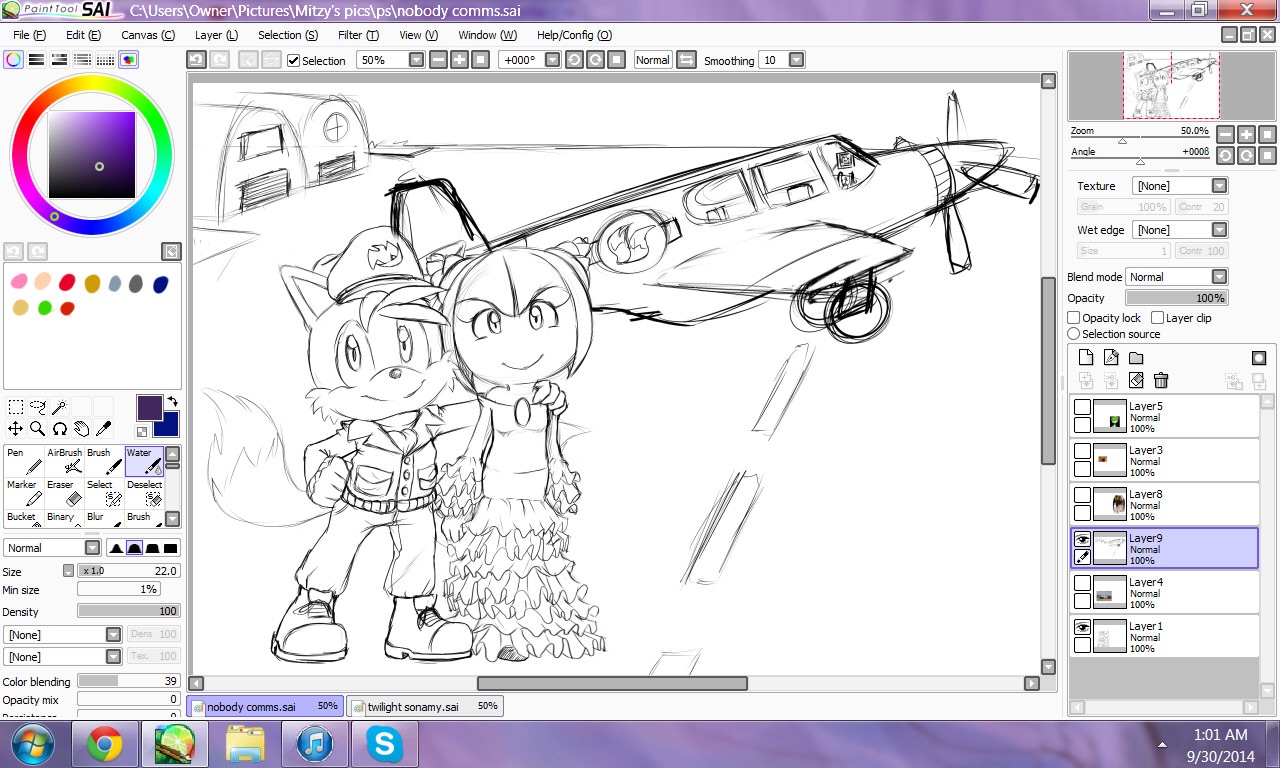This screenshot has height=768, width=1280.
Task: Click the navigator canvas thumbnail
Action: click(1171, 85)
